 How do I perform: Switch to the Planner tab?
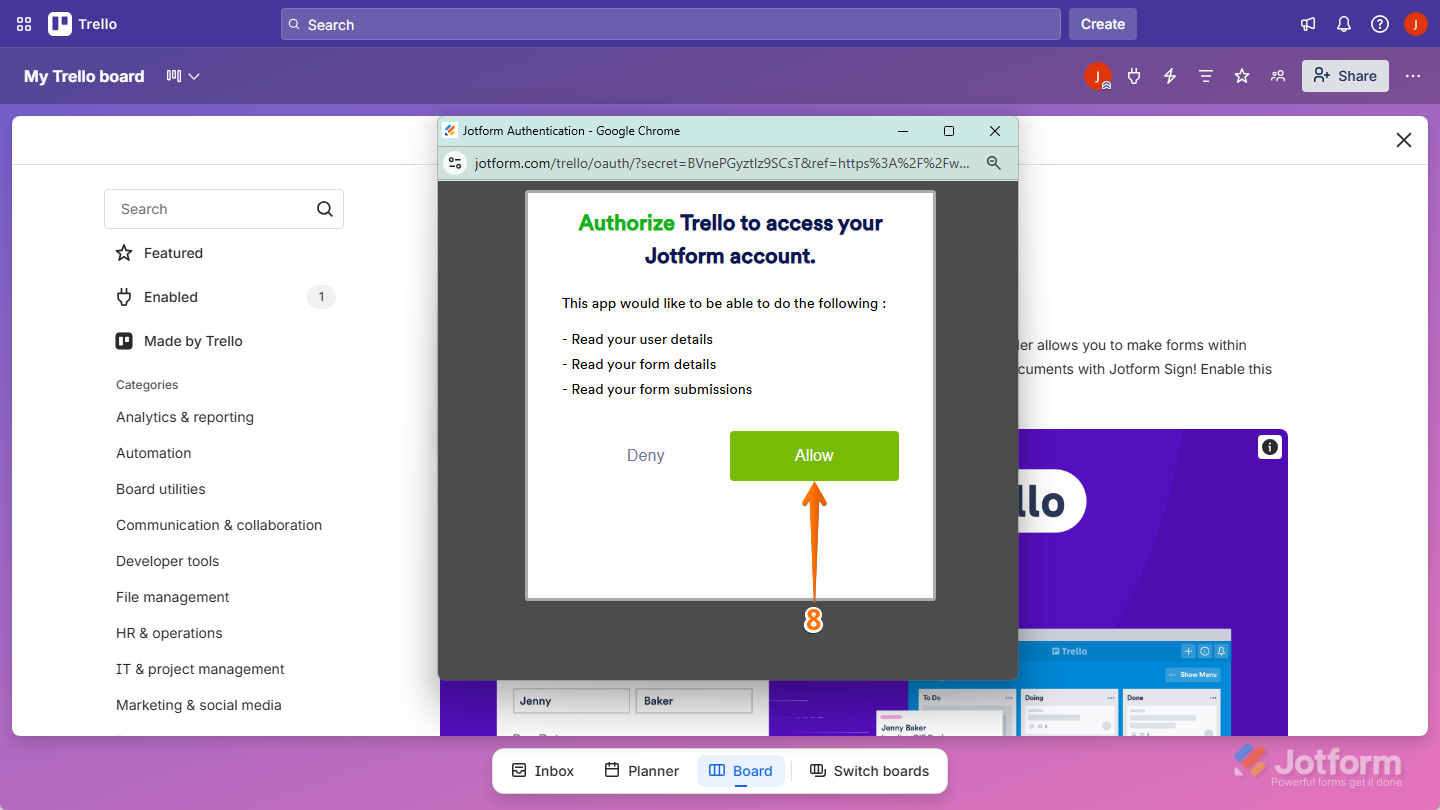641,770
